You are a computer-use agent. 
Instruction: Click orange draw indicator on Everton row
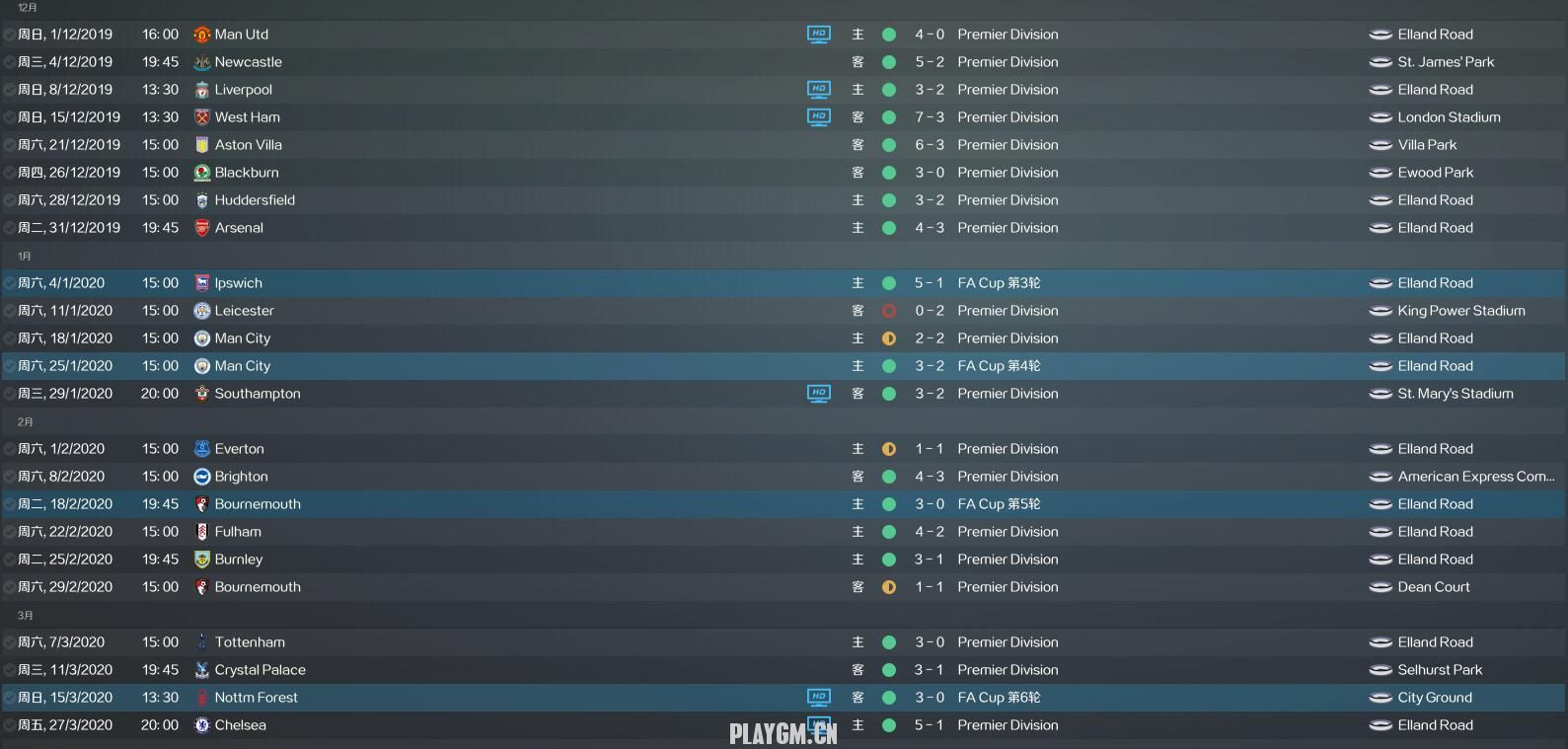(x=889, y=449)
